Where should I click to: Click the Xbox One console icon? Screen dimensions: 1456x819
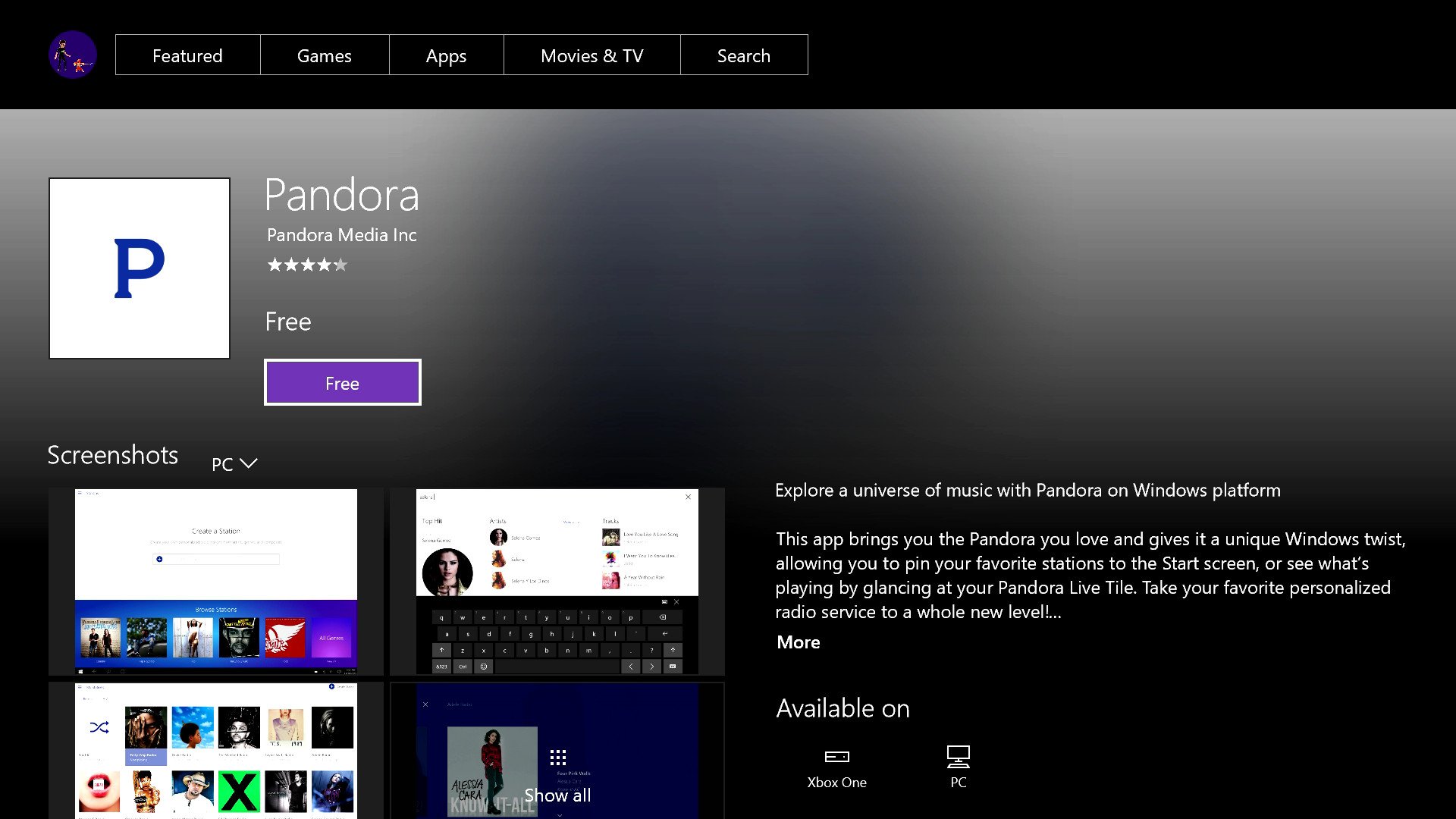coord(836,756)
